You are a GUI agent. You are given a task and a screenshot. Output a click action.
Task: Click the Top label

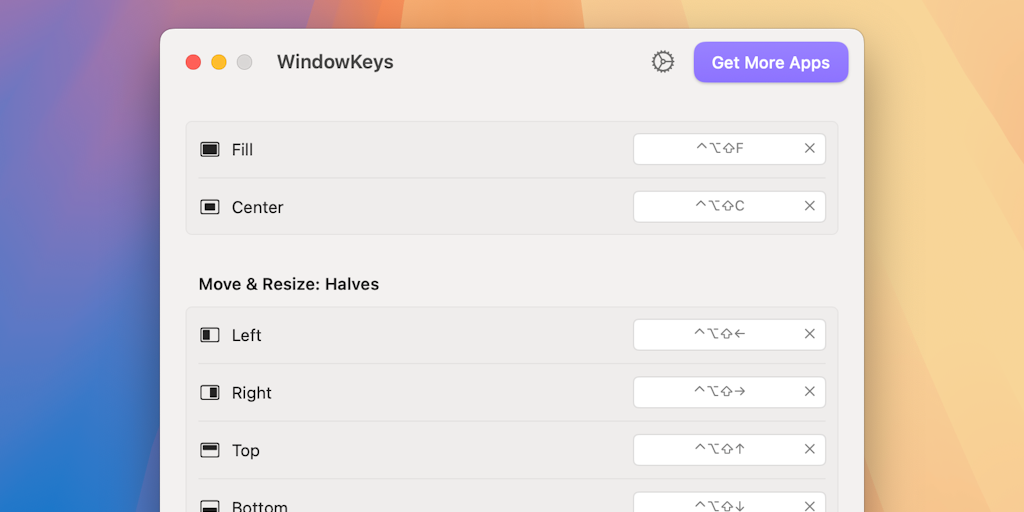(246, 451)
